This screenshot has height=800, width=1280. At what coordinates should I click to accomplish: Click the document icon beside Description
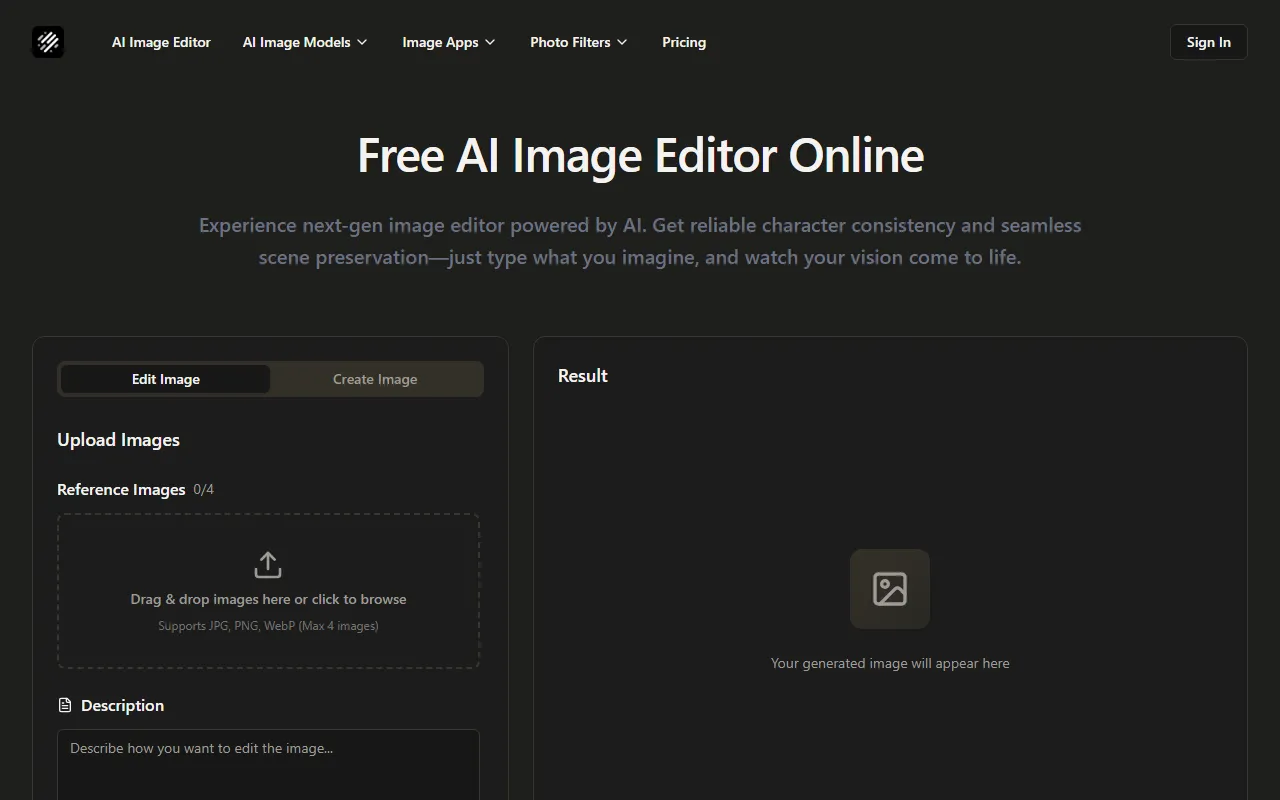(65, 706)
